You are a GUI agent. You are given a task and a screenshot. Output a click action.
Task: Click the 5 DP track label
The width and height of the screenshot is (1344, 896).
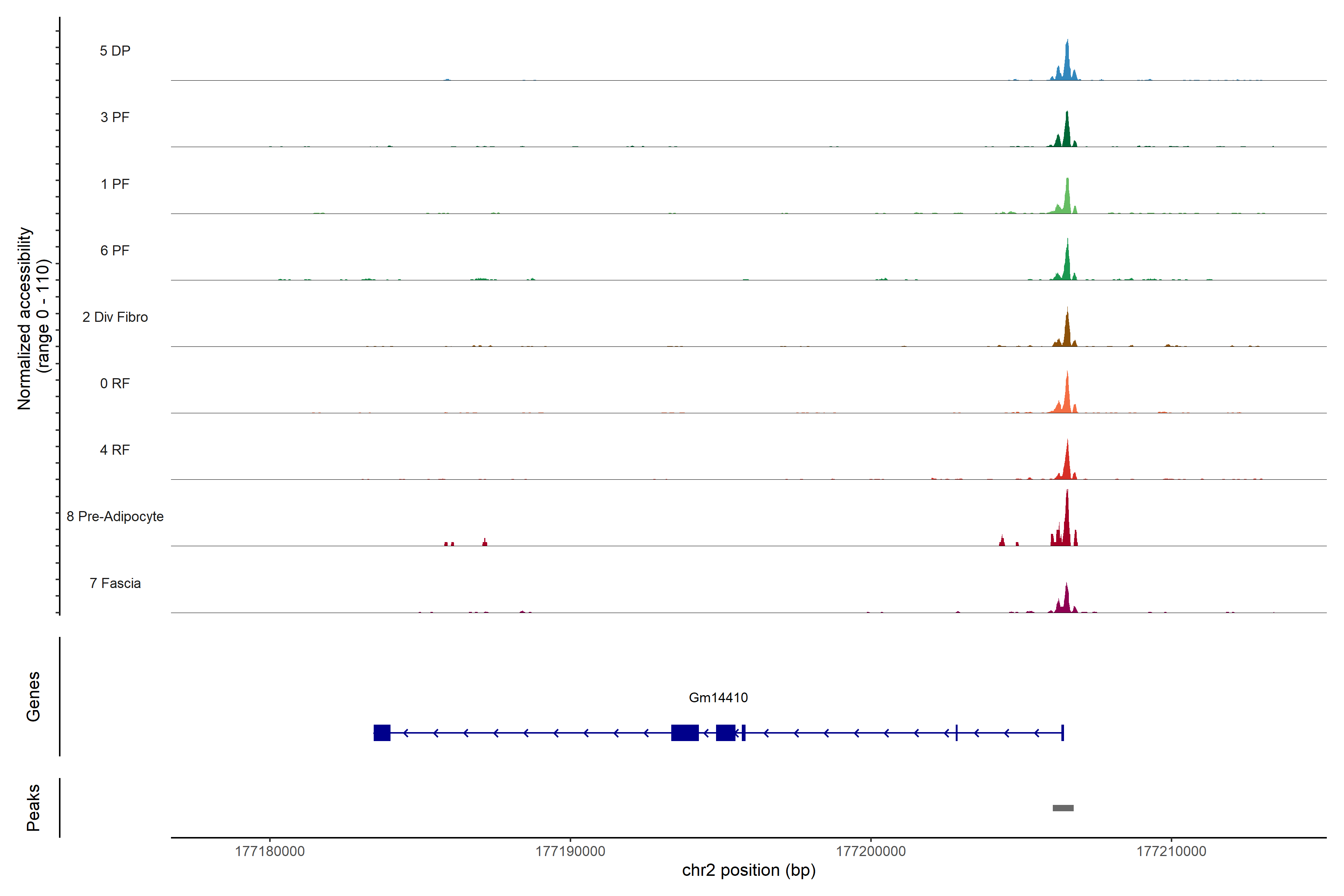click(x=115, y=51)
